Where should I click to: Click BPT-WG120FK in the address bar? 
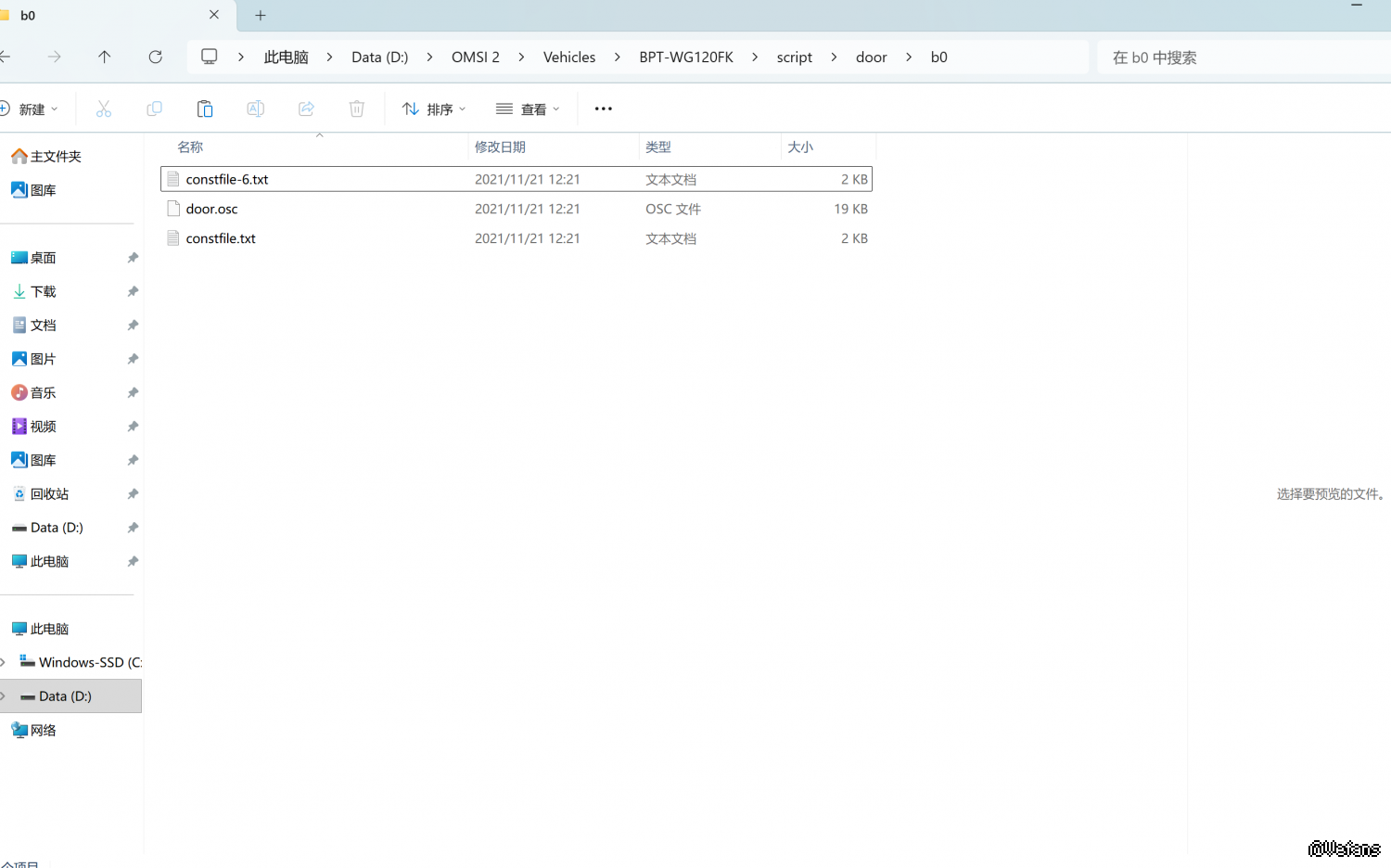pyautogui.click(x=685, y=57)
